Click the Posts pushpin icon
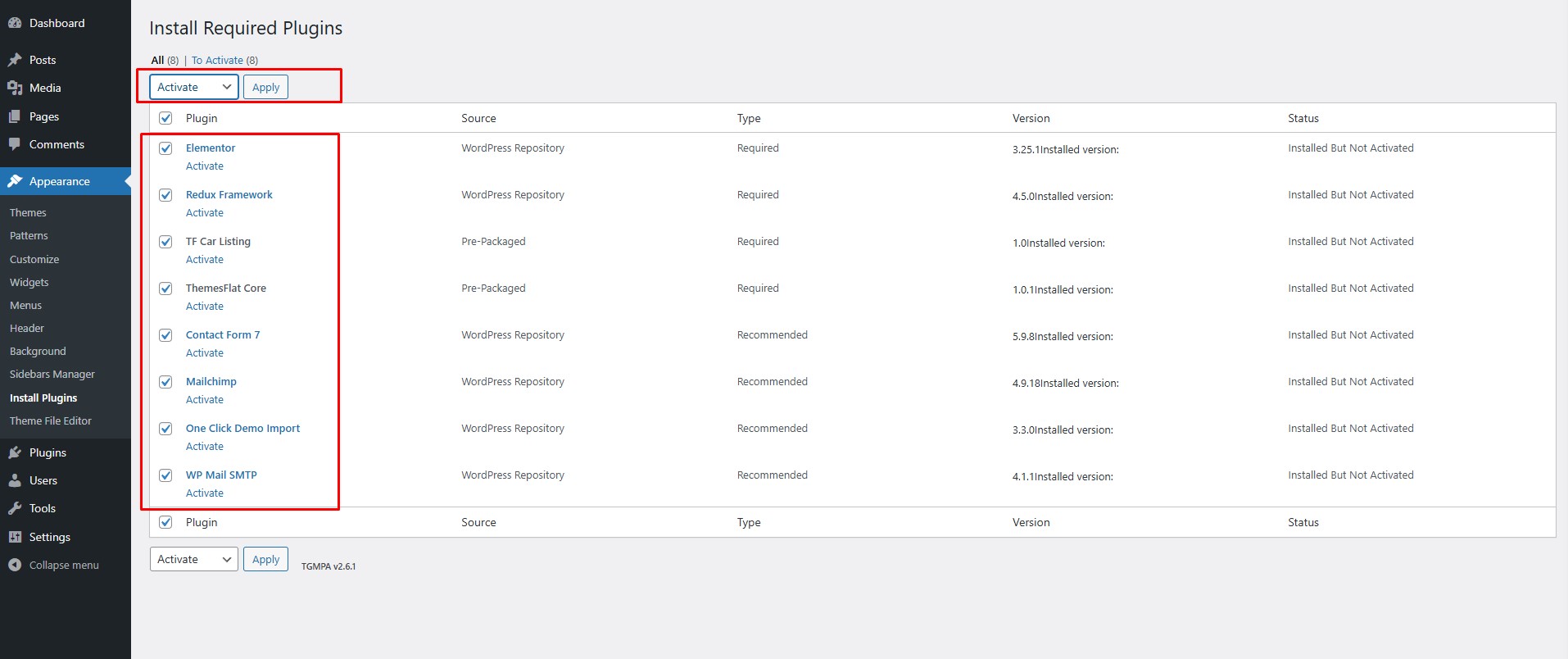This screenshot has height=659, width=1568. pos(15,60)
